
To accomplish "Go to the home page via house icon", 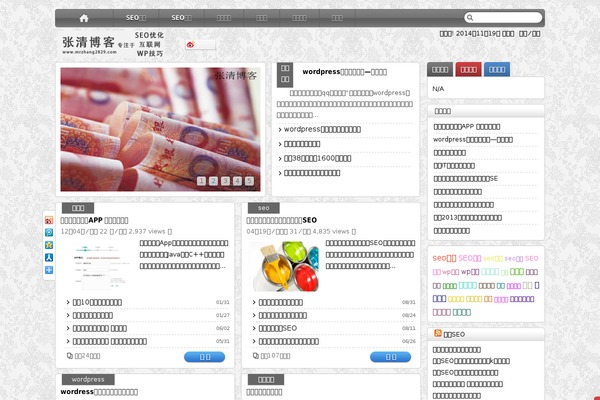I will click(84, 18).
